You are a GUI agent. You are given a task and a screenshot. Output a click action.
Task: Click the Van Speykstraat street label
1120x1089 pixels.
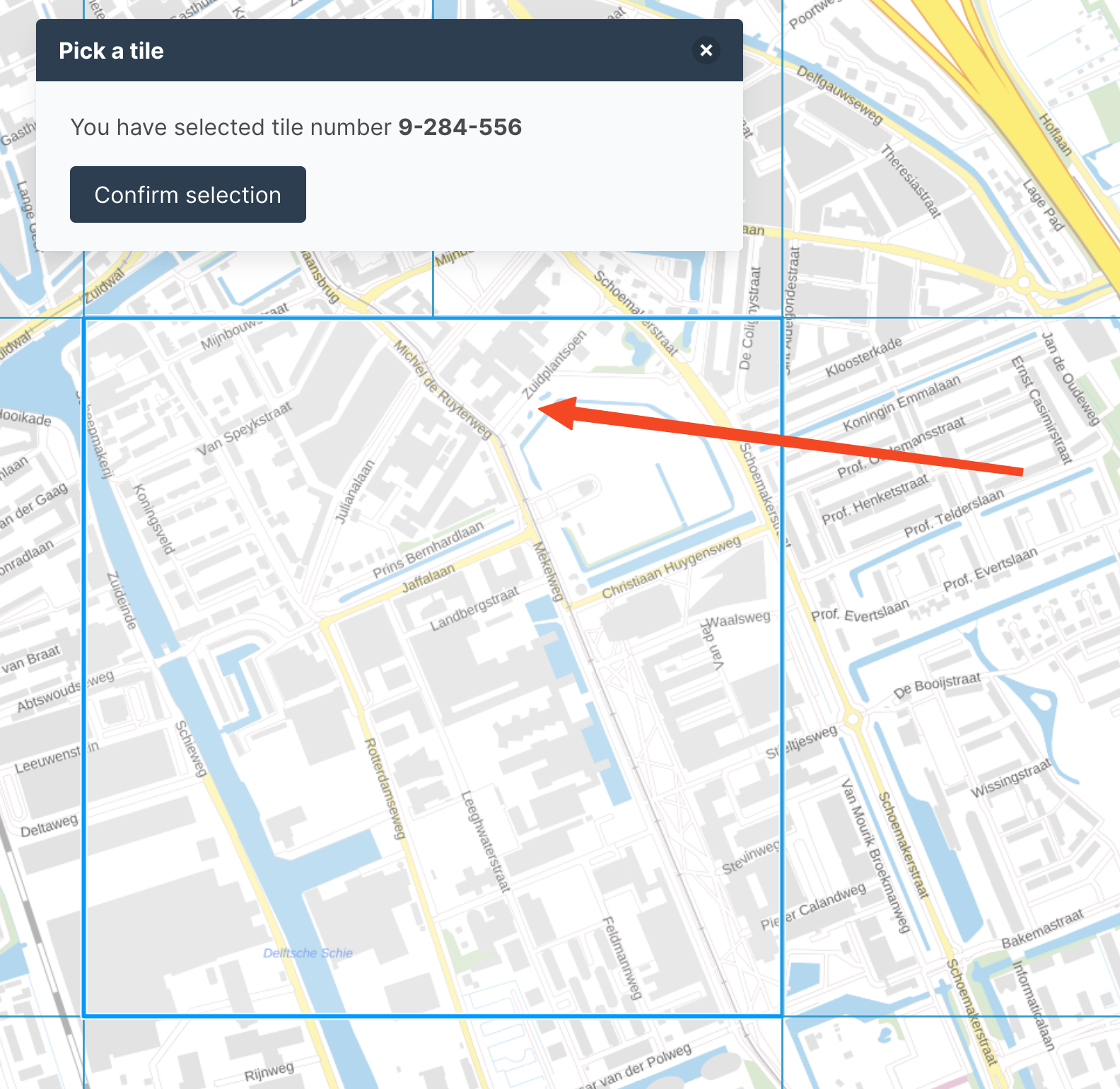[244, 429]
